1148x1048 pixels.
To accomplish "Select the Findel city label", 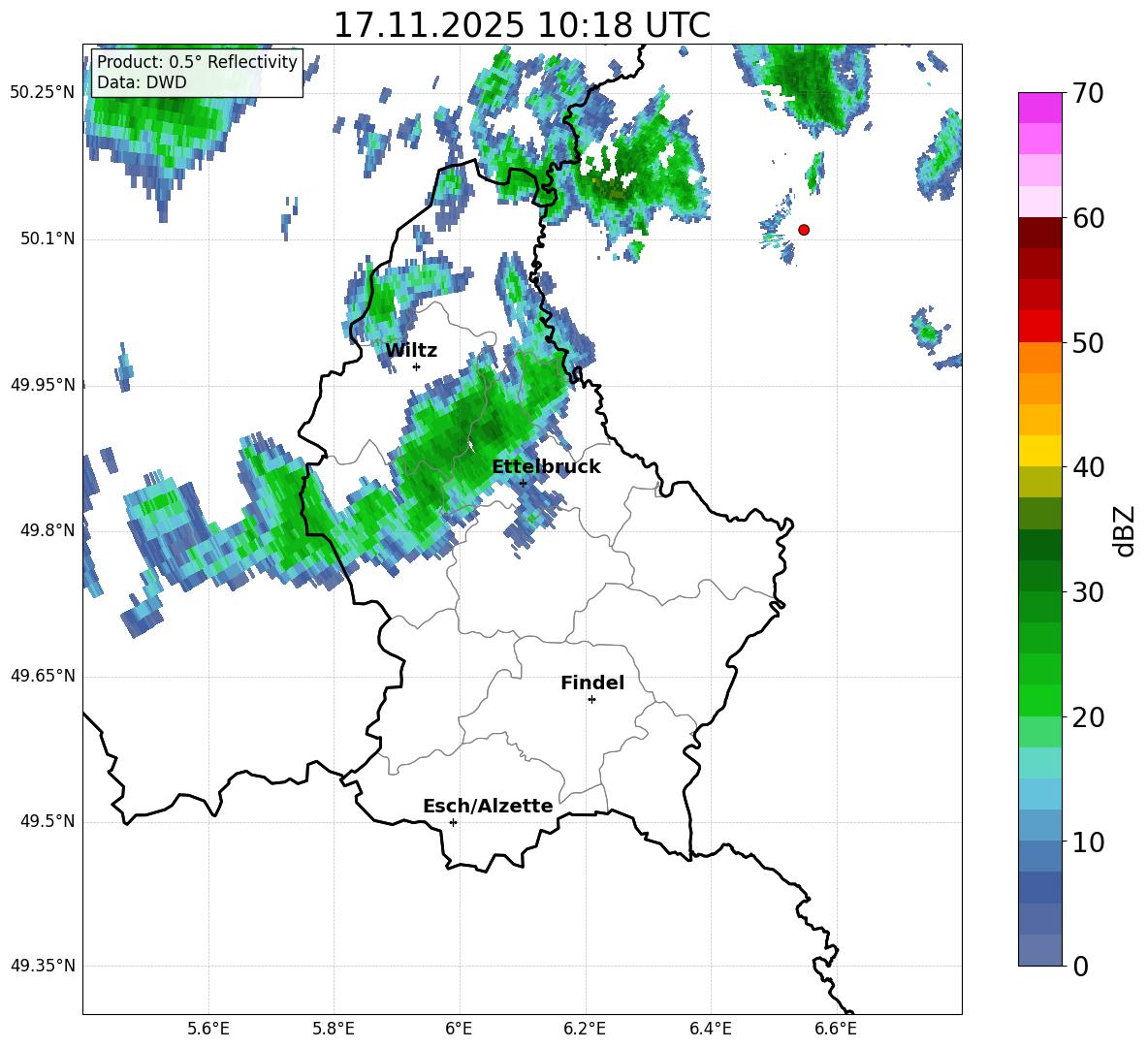I will (x=592, y=683).
